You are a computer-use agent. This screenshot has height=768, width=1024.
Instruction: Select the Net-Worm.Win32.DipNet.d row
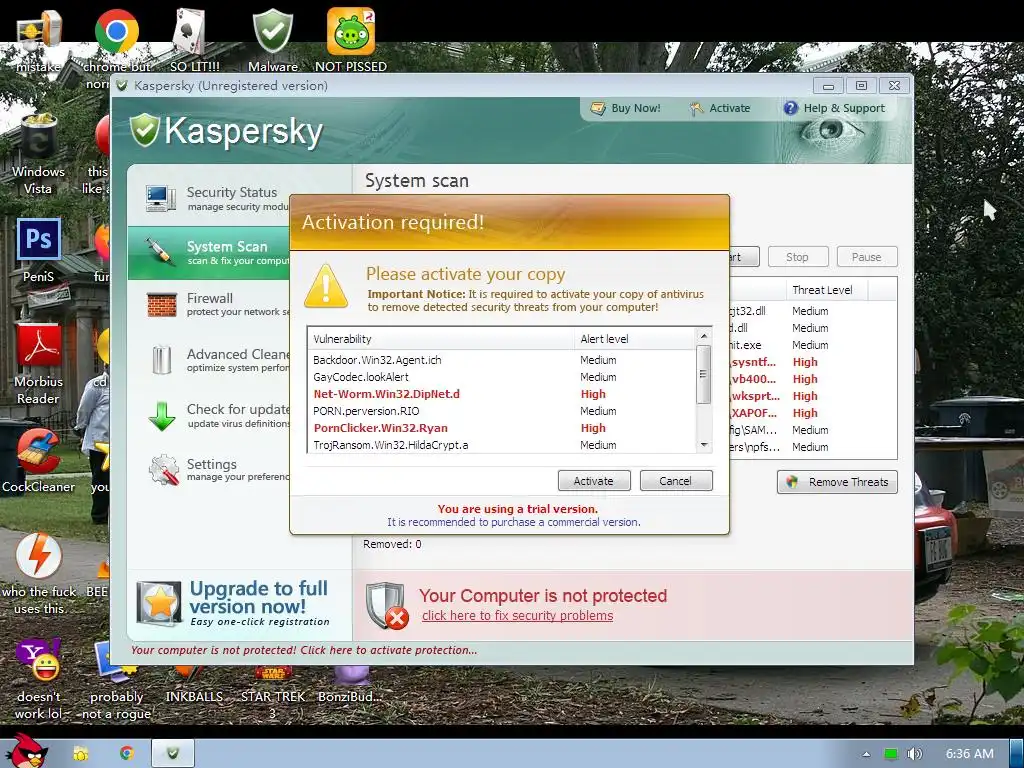502,394
